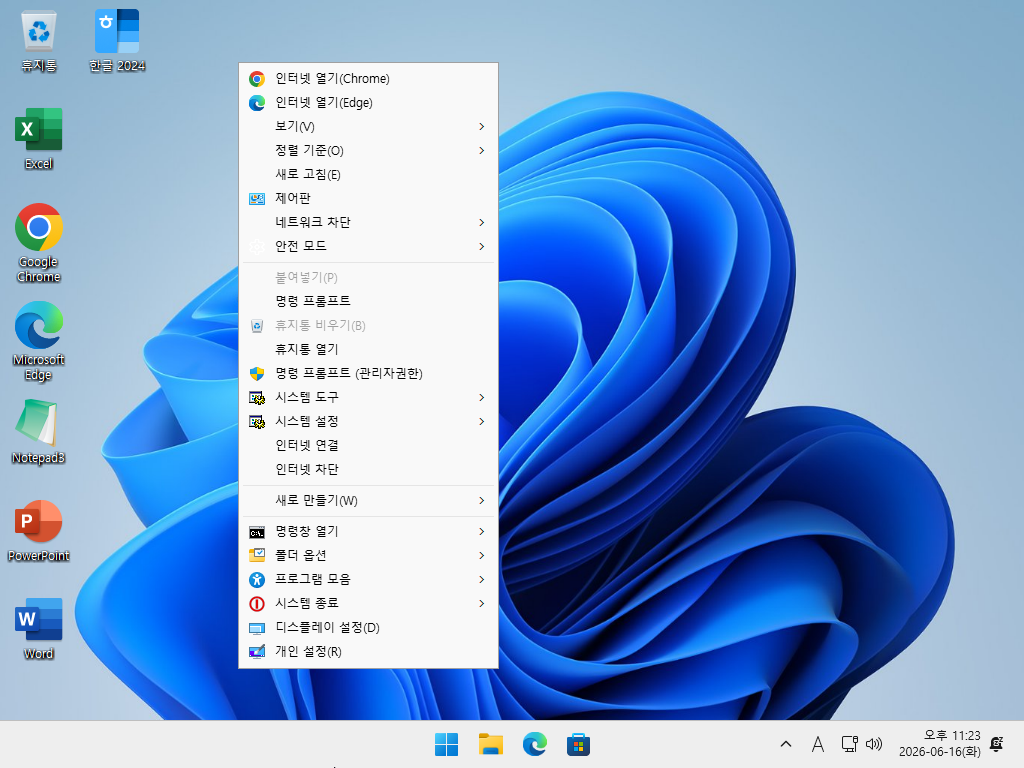Choose 인터넷 열기(Edge) in context menu
Viewport: 1024px width, 768px height.
point(368,103)
